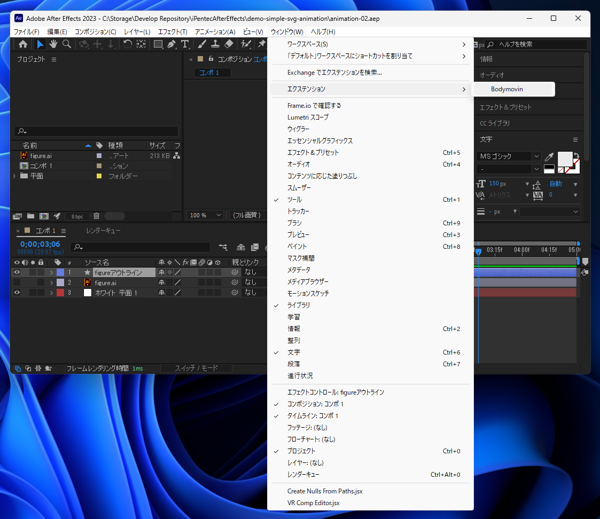Toggle コンポジション: コンポ 1 menu item
The width and height of the screenshot is (600, 519).
click(370, 404)
